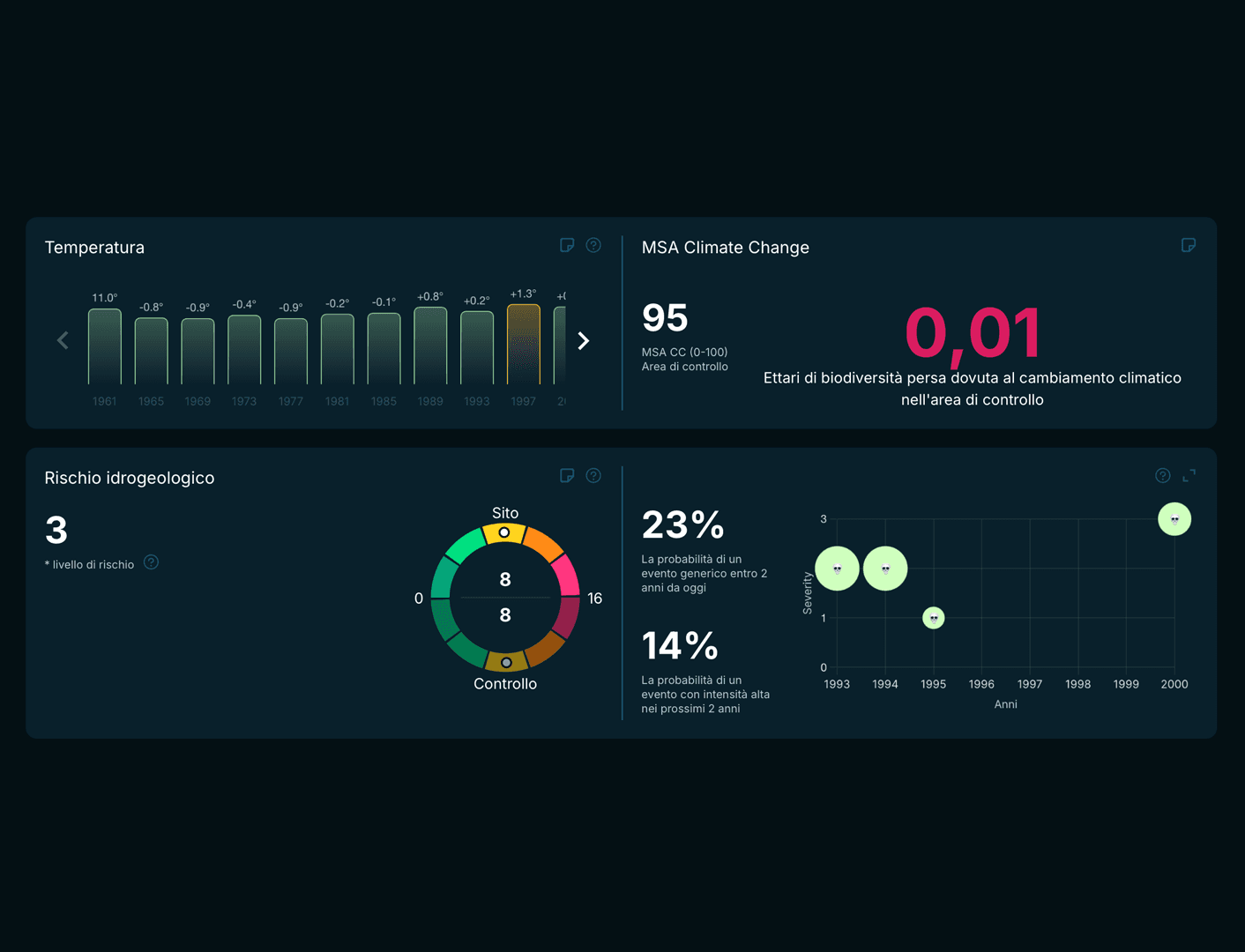Select the 1961 temperature bar
The height and width of the screenshot is (952, 1245).
click(105, 346)
